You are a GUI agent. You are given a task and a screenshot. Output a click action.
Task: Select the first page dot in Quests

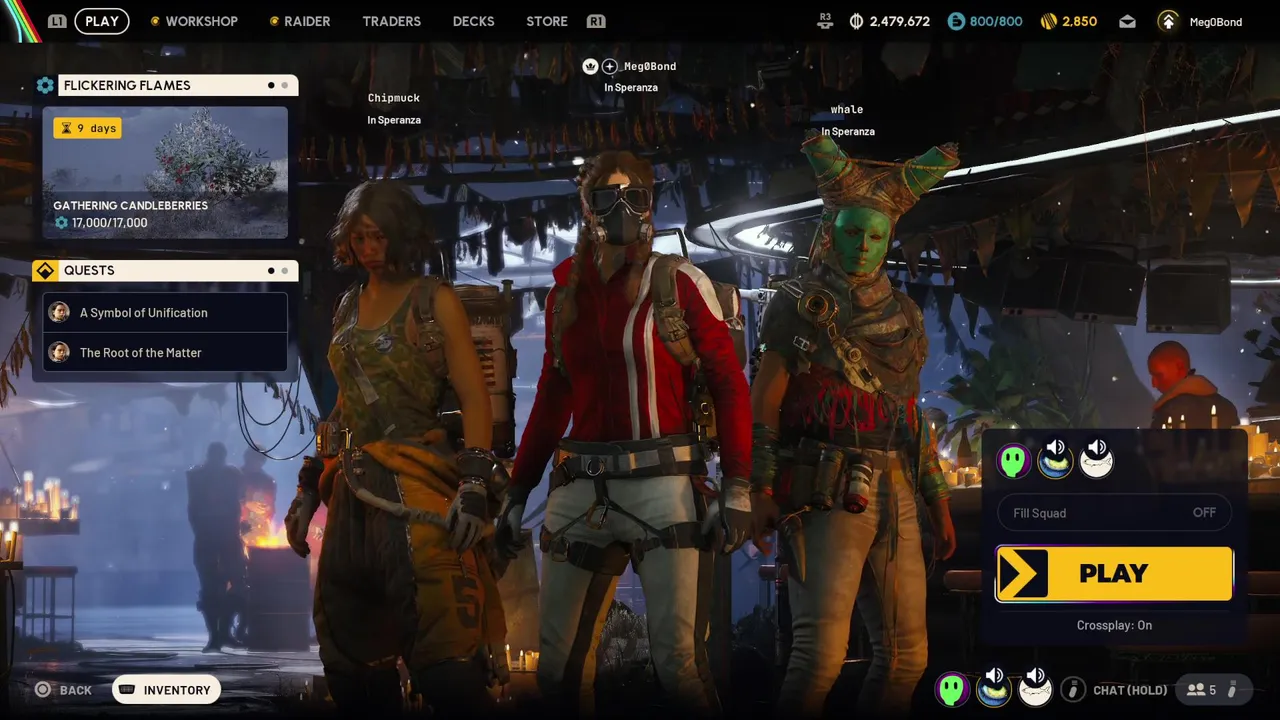click(x=271, y=271)
